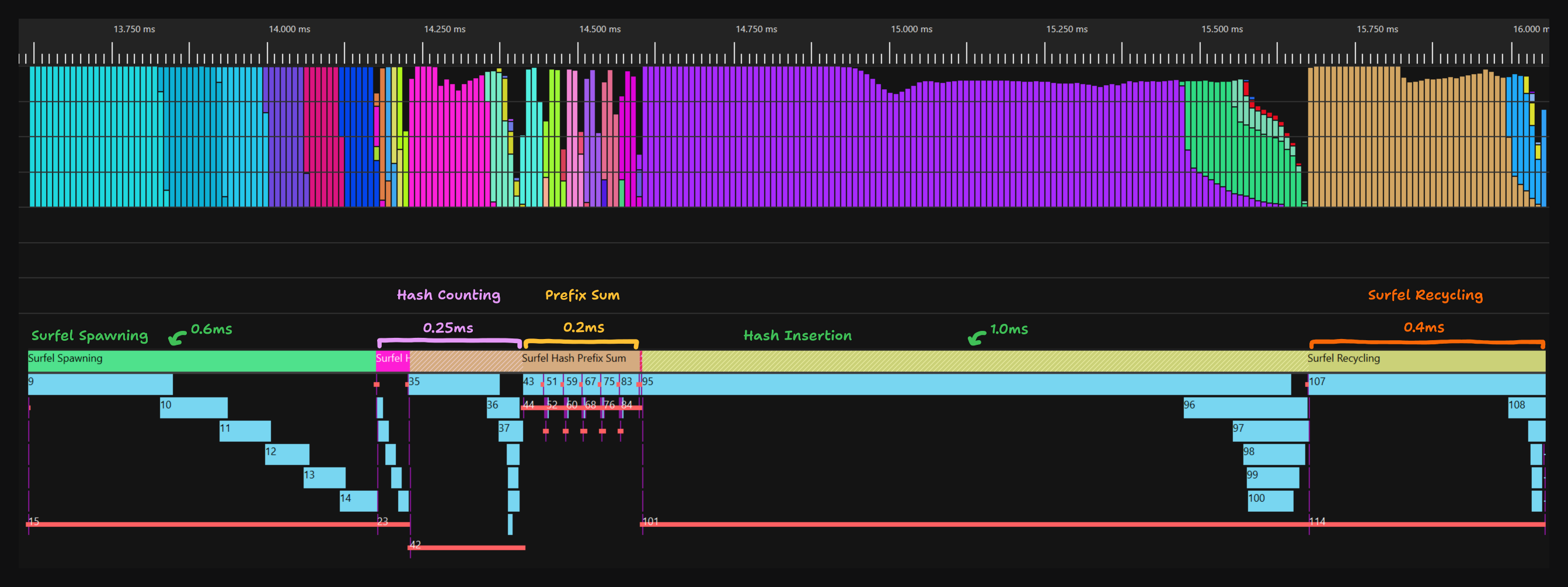Click the 15.000 ms mark on the time ruler

pyautogui.click(x=911, y=29)
